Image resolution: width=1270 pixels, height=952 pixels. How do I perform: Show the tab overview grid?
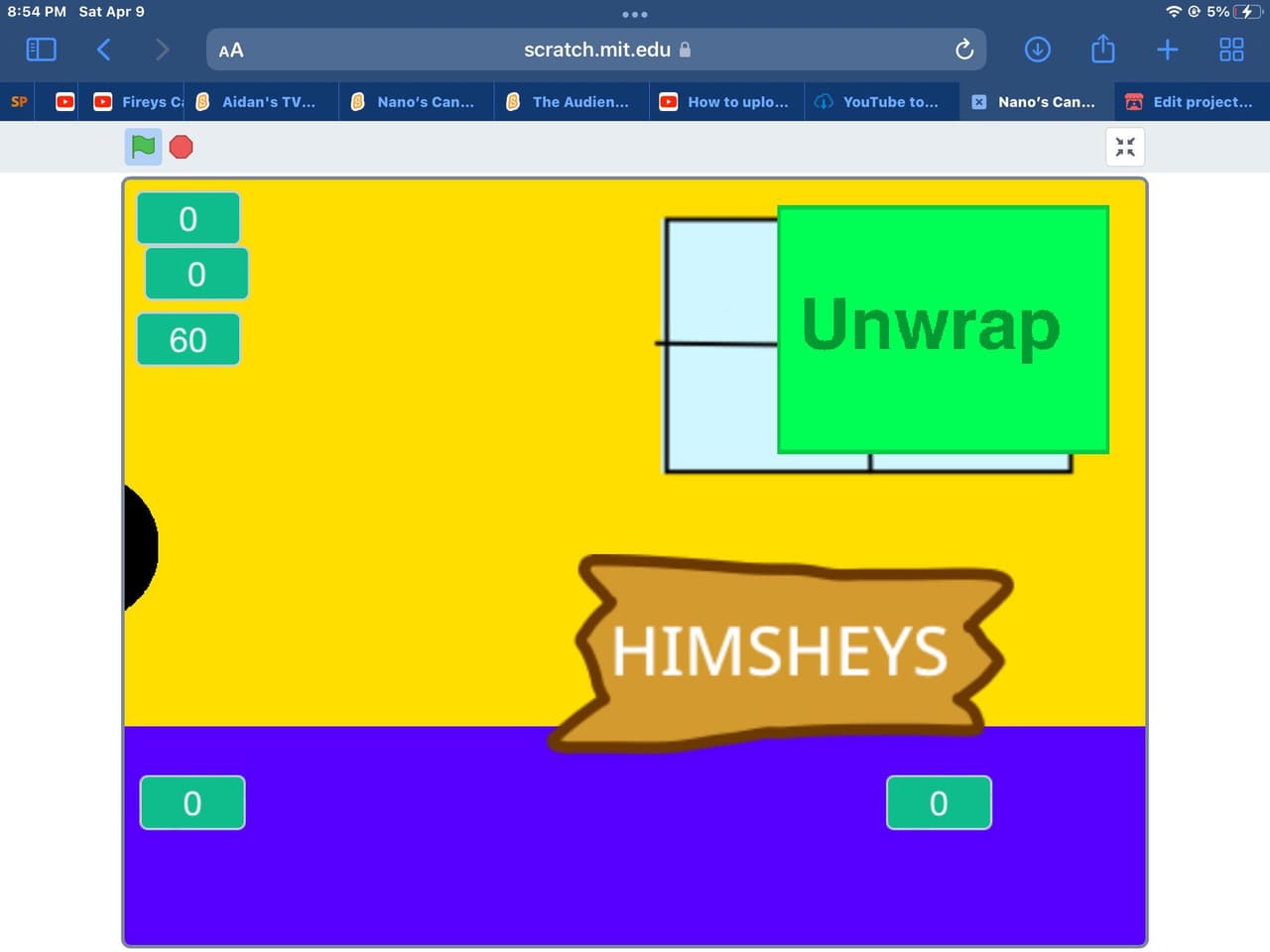1231,50
